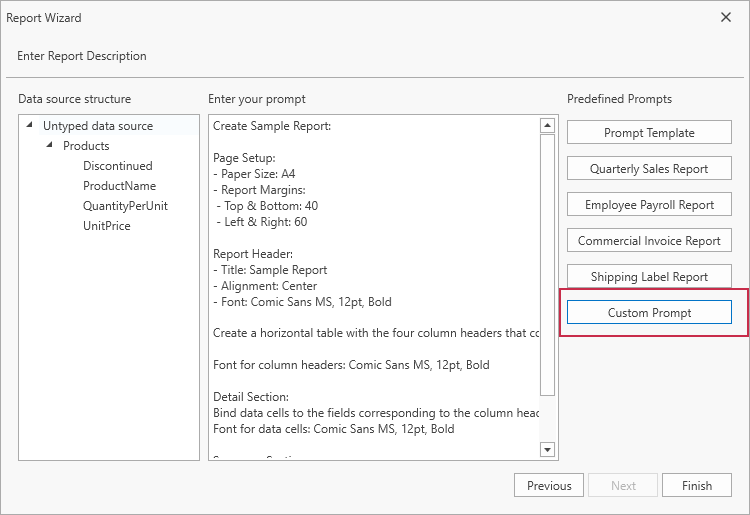This screenshot has width=750, height=515.
Task: Pick the Employee Payroll Report prompt
Action: [x=649, y=205]
